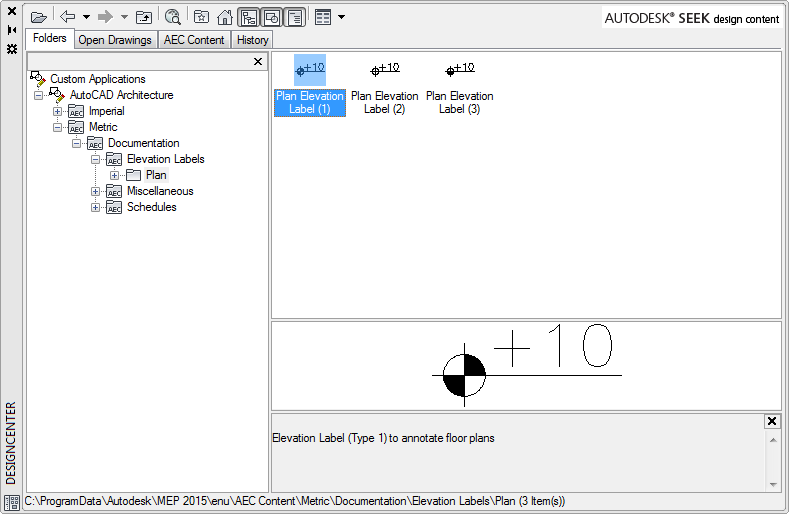Go forward with the right arrow
The height and width of the screenshot is (514, 789).
[x=105, y=17]
